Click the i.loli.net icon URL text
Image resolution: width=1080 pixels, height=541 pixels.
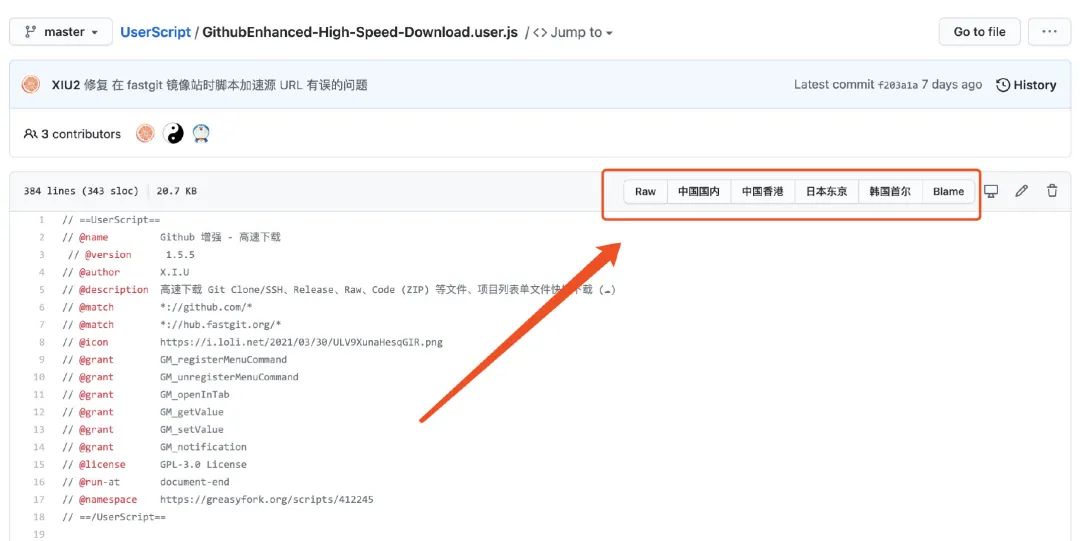point(301,342)
